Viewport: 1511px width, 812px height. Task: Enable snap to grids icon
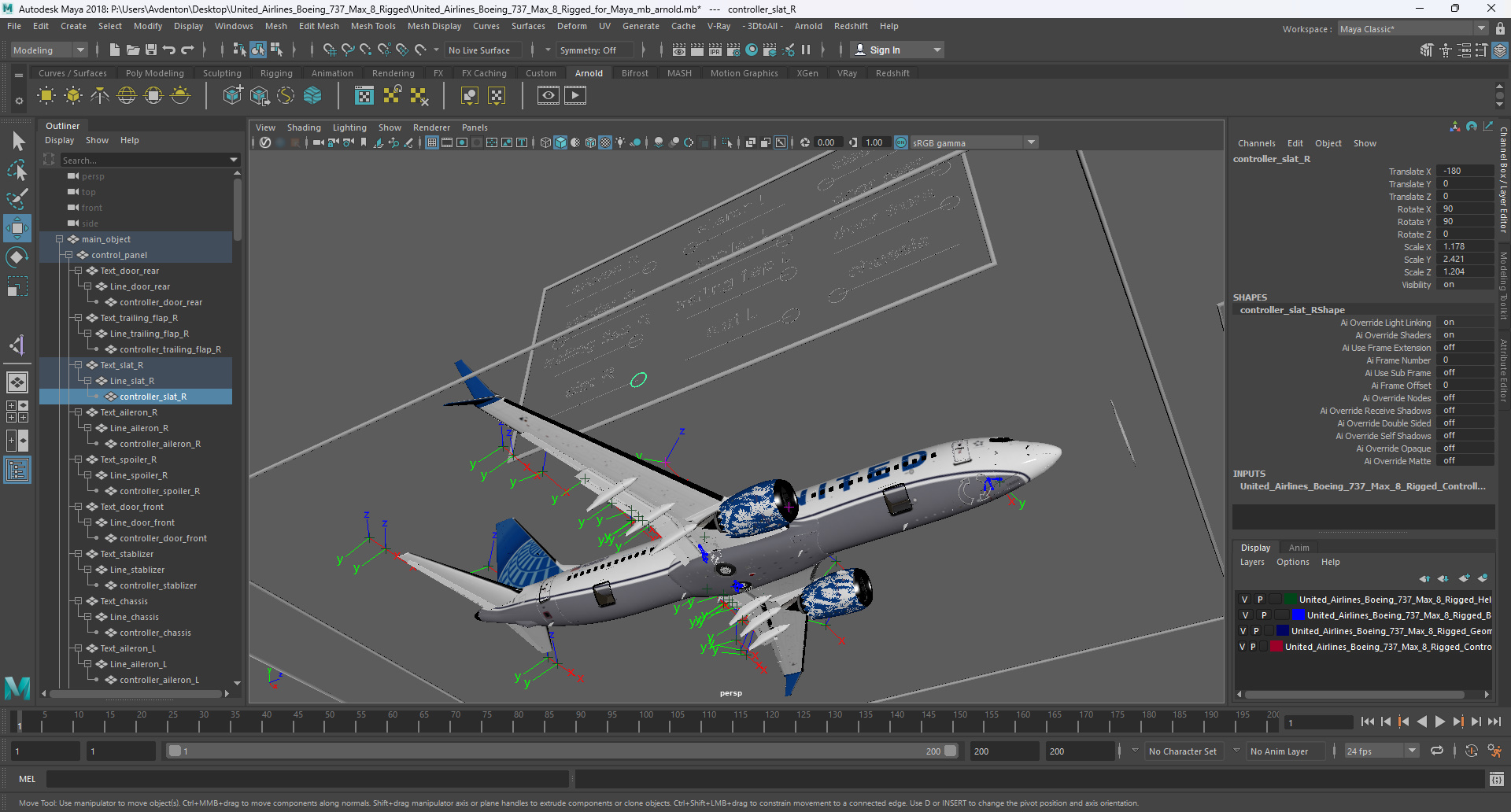click(x=329, y=50)
